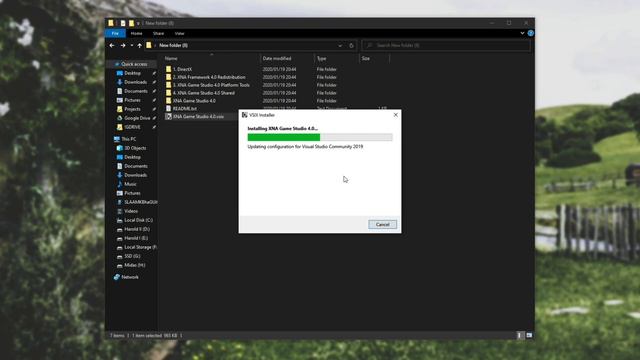Click the Properties quick access toolbar icon
Image resolution: width=640 pixels, height=360 pixels.
123,23
